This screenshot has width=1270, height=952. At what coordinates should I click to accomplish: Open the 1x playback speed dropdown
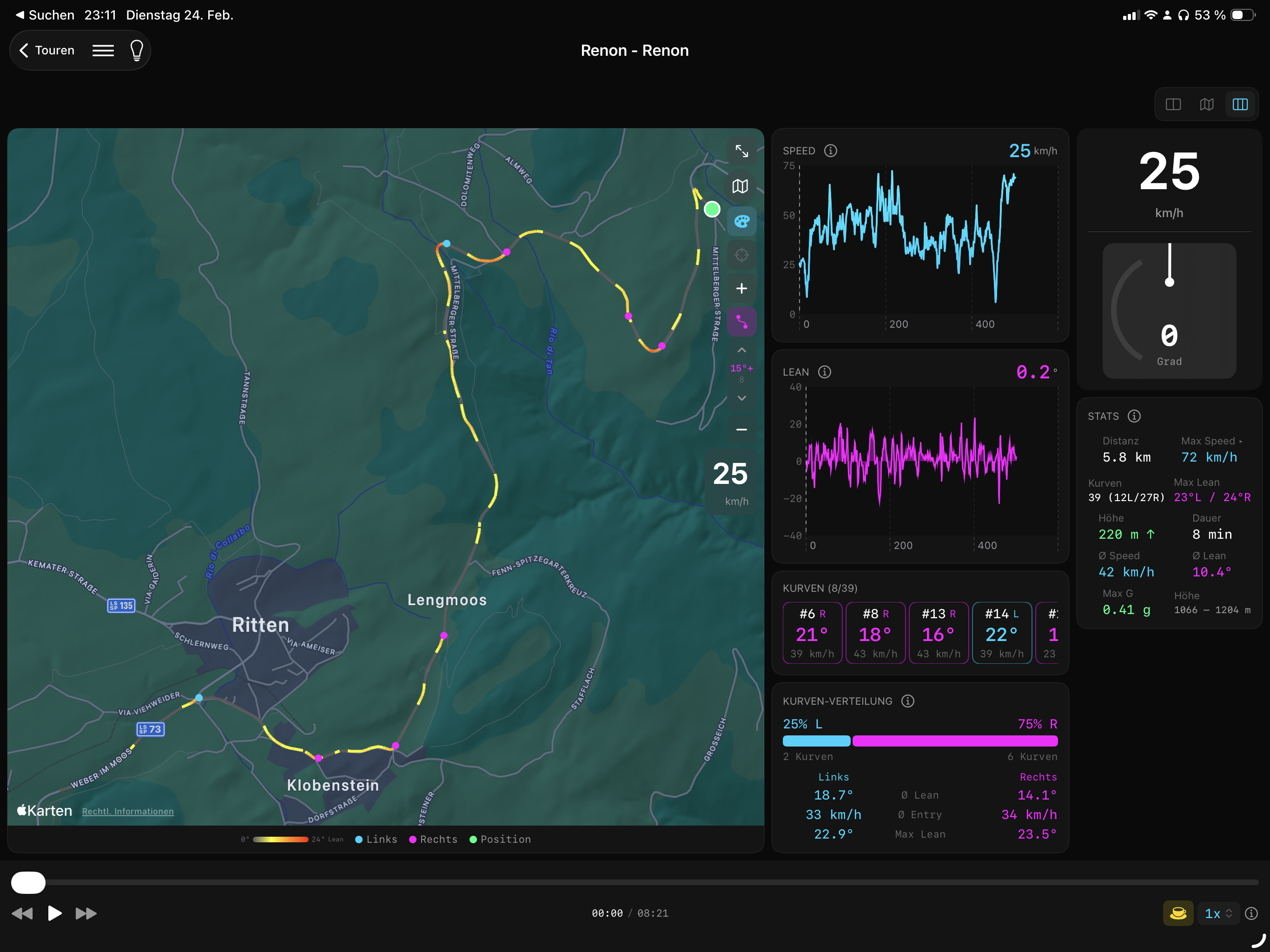click(1218, 913)
